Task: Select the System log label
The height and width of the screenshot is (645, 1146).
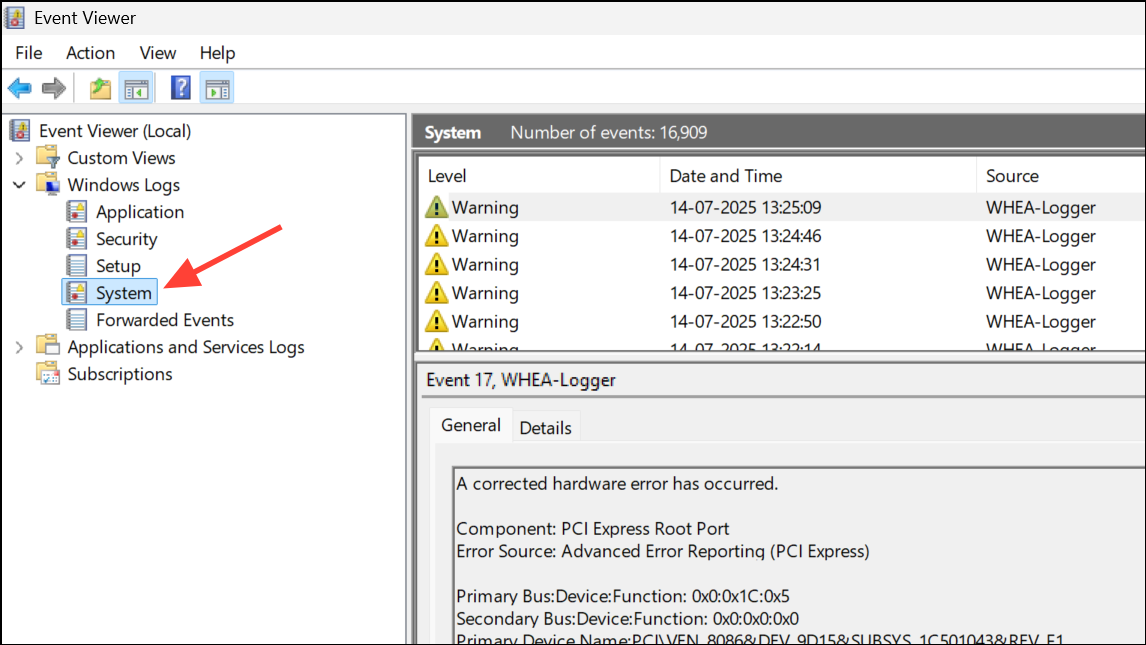Action: (x=124, y=293)
